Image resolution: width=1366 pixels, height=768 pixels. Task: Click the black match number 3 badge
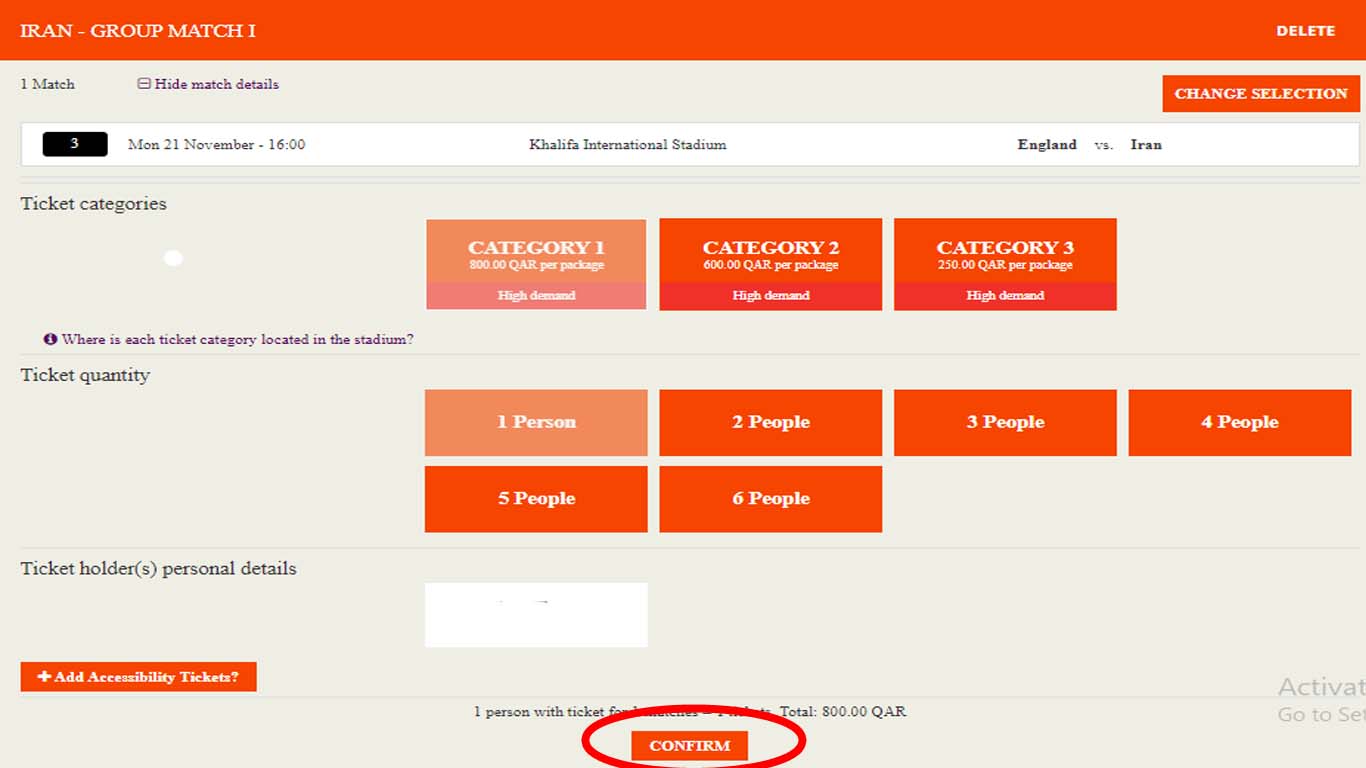click(75, 144)
